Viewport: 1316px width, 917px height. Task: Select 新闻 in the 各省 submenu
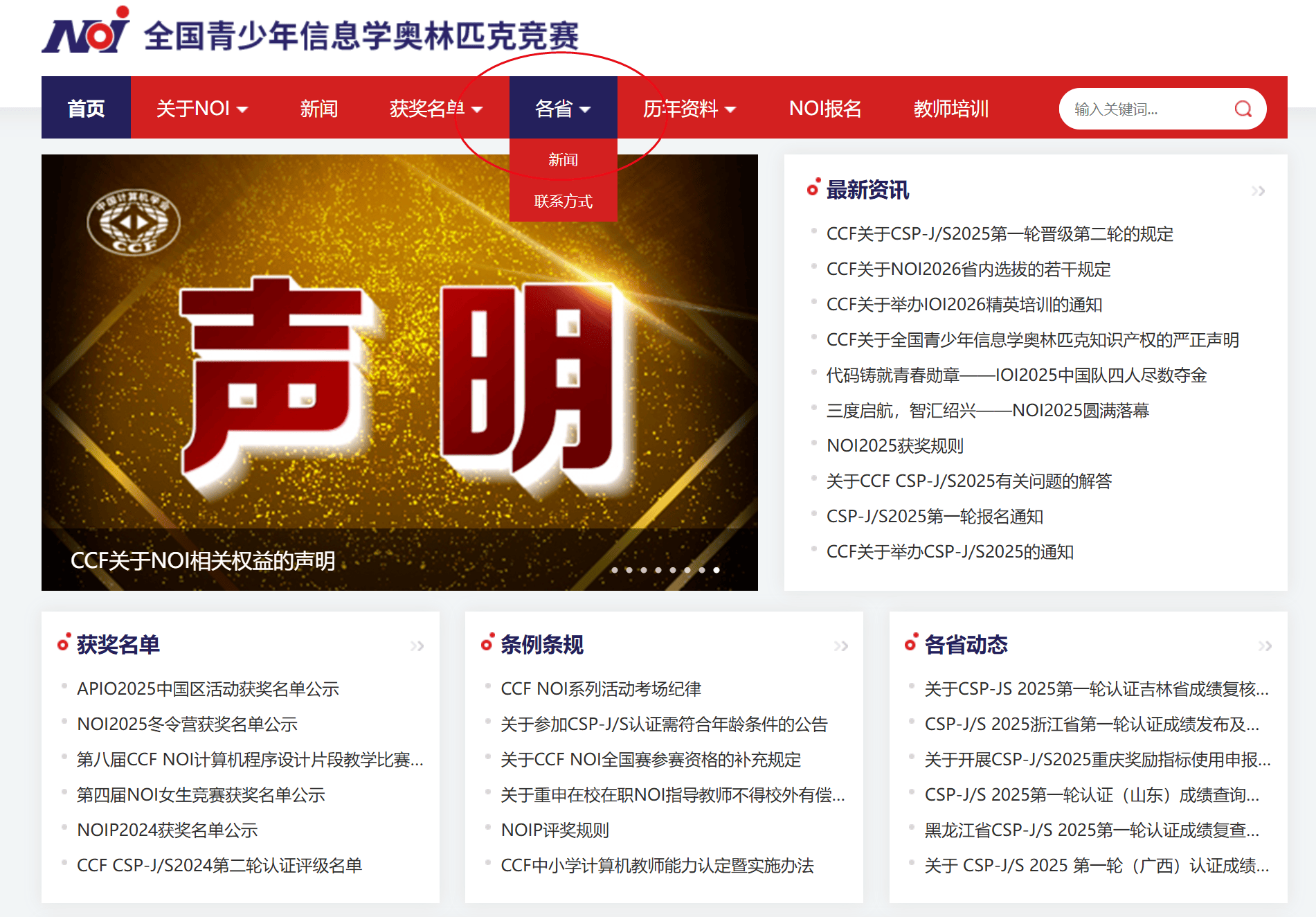[x=563, y=160]
